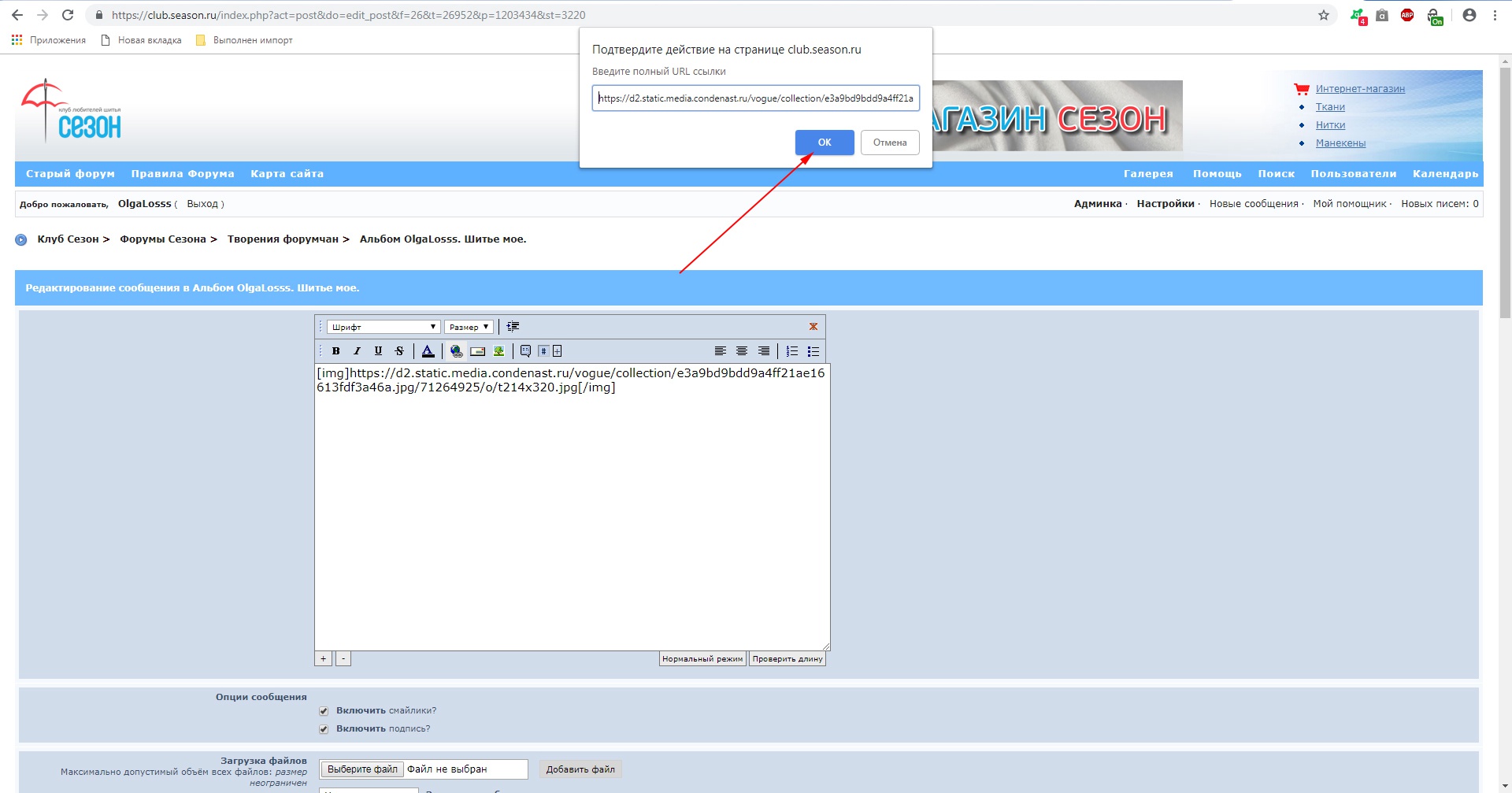The image size is (1512, 793).
Task: Open the Размер size dropdown
Action: 469,327
